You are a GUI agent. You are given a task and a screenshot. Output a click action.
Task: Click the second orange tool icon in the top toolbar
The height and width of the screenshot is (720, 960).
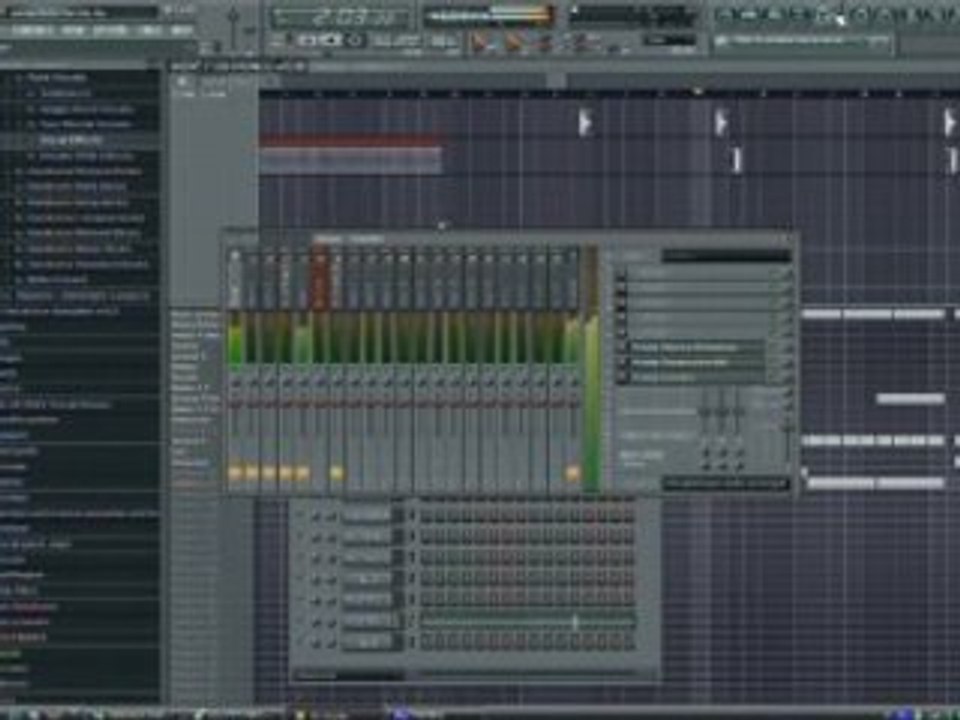512,43
